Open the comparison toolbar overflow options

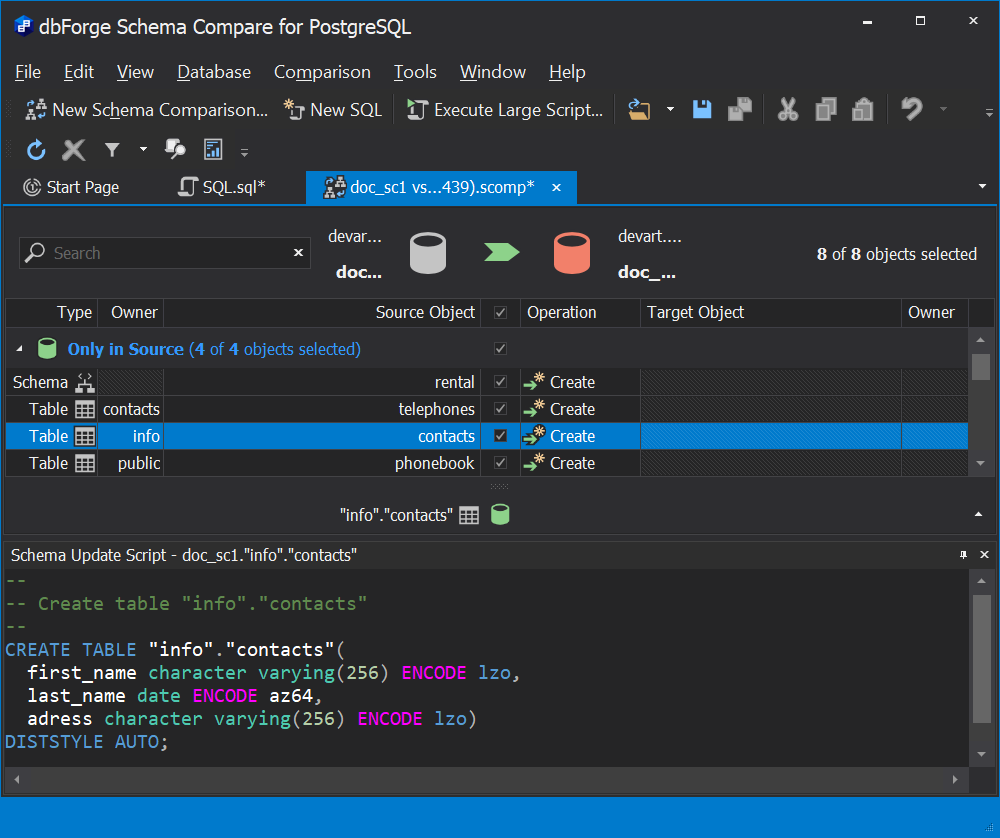[244, 152]
